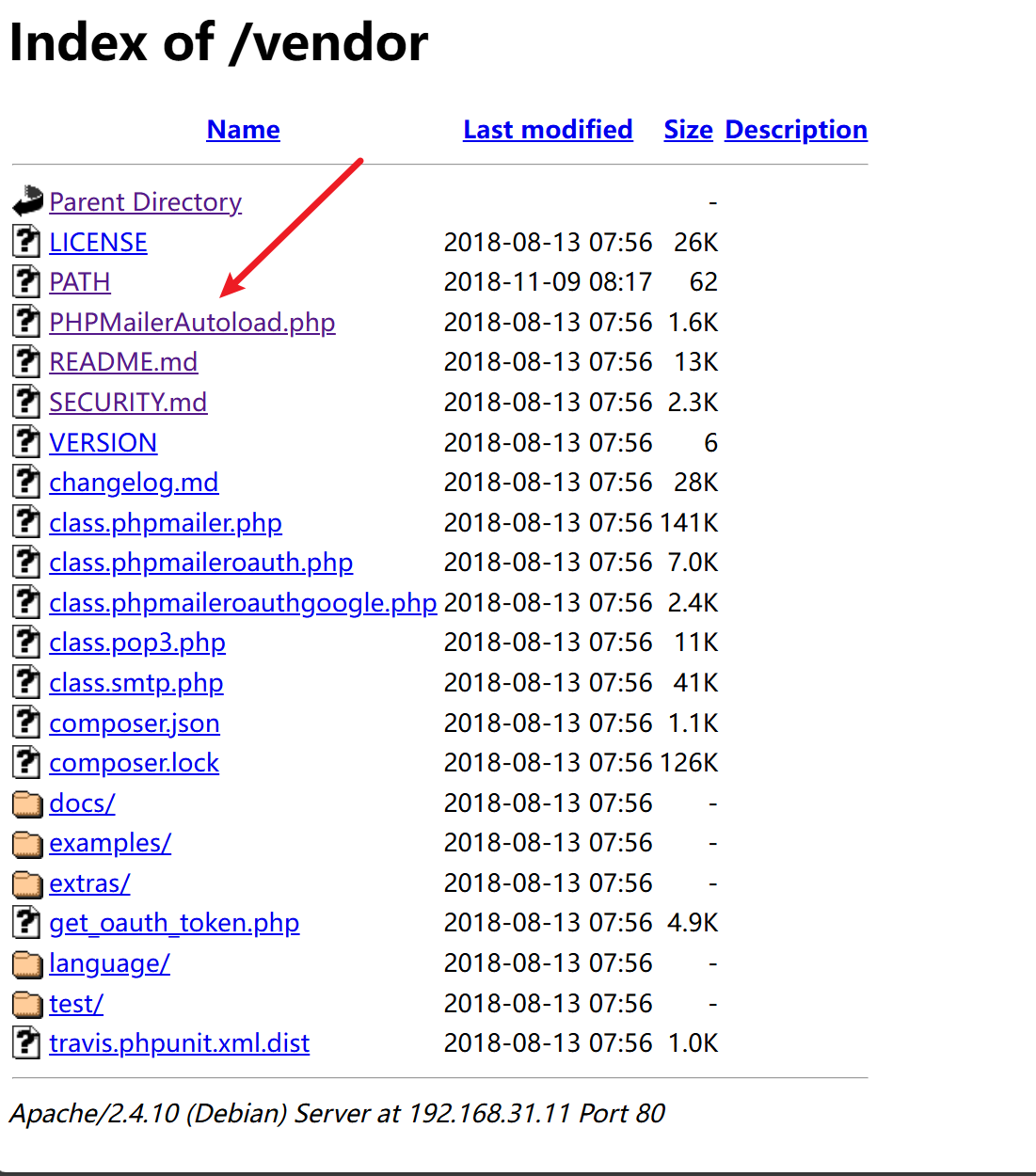Click the unknown-file icon next to LICENSE
Viewport: 1036px width, 1176px height.
click(x=27, y=242)
